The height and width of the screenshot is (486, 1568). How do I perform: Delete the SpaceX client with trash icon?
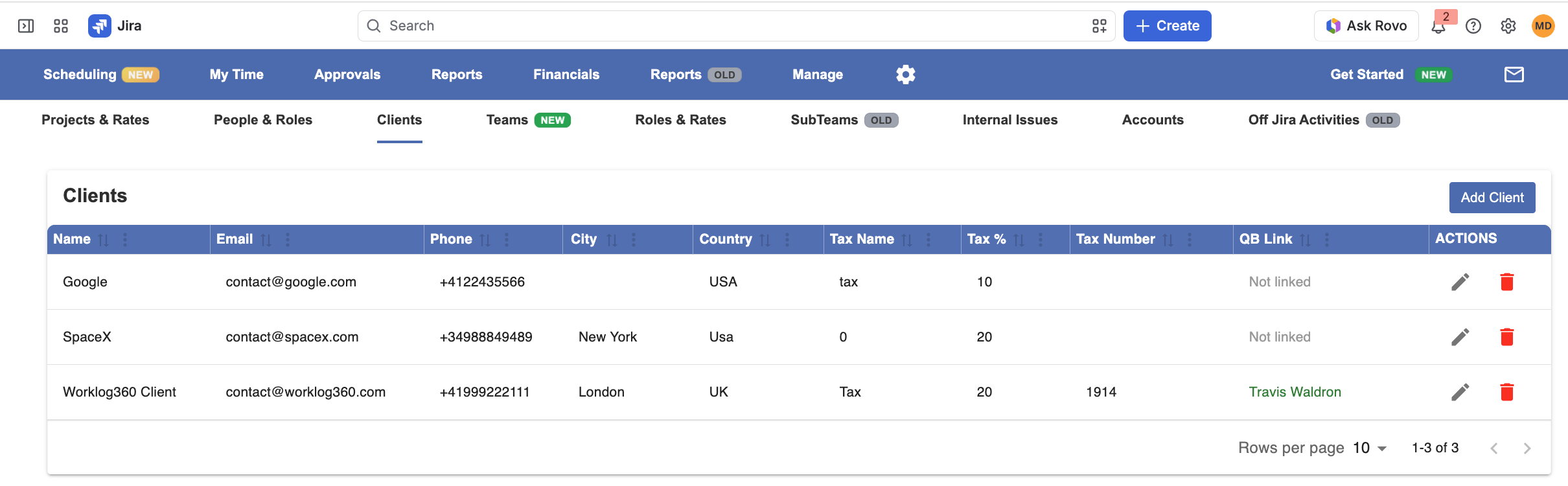coord(1507,337)
